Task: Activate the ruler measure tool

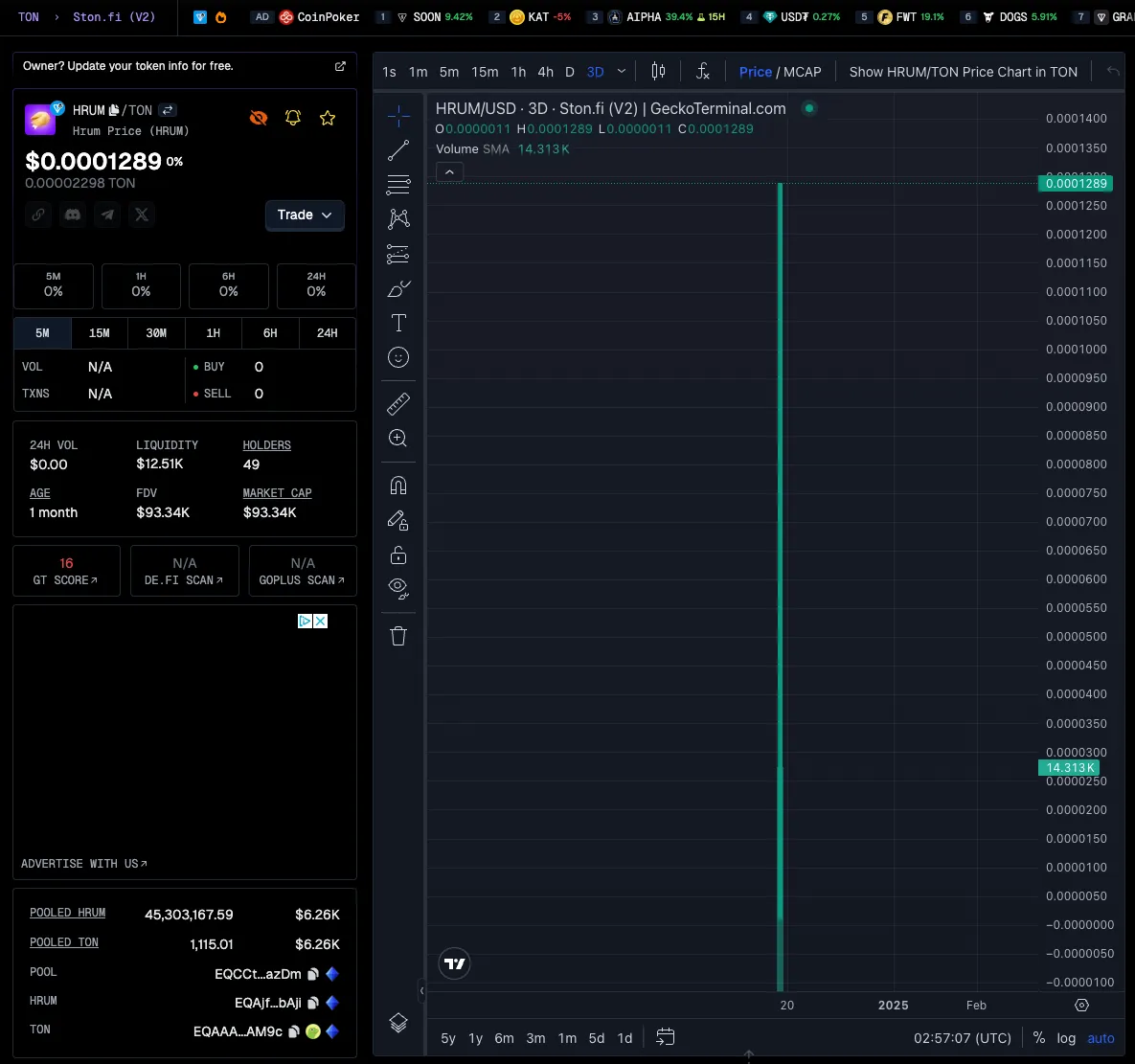Action: pos(398,404)
